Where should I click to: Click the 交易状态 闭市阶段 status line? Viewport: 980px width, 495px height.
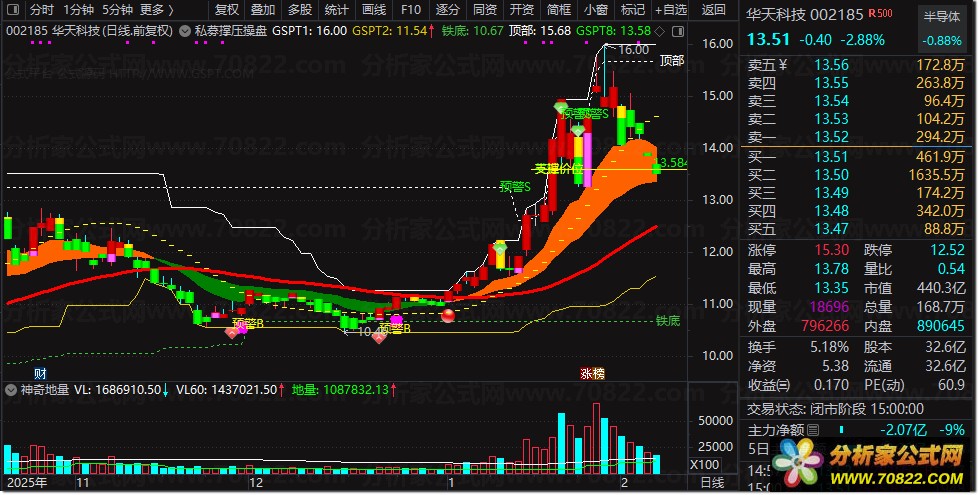pos(836,409)
